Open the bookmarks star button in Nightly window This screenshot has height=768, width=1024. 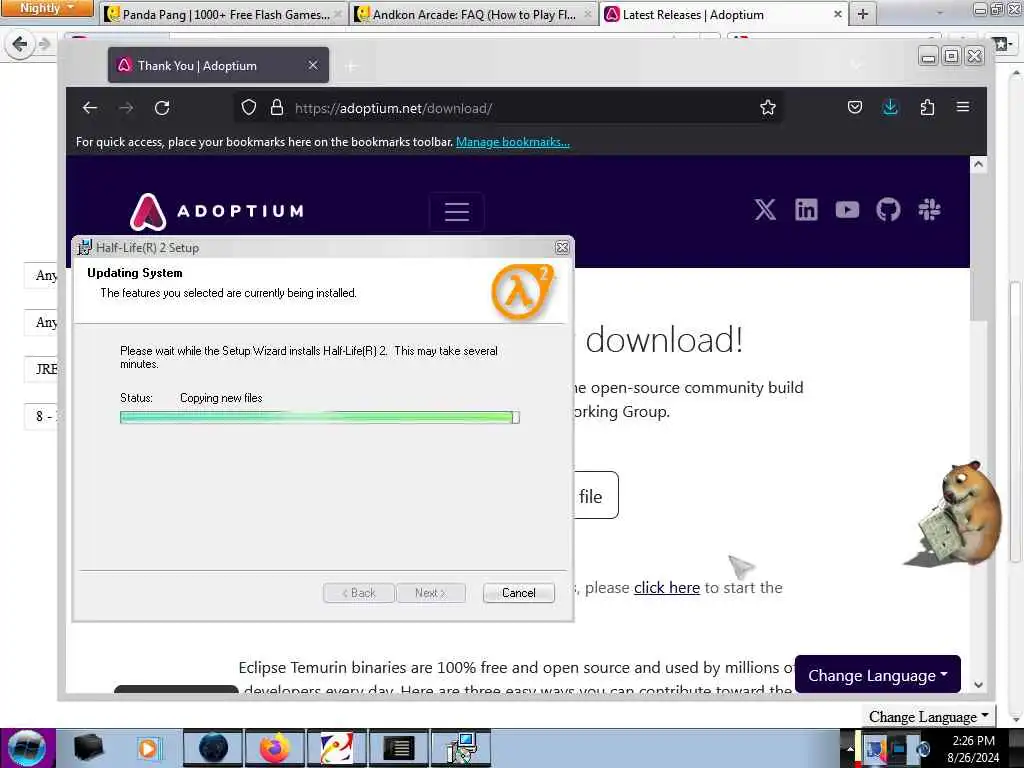[1002, 44]
